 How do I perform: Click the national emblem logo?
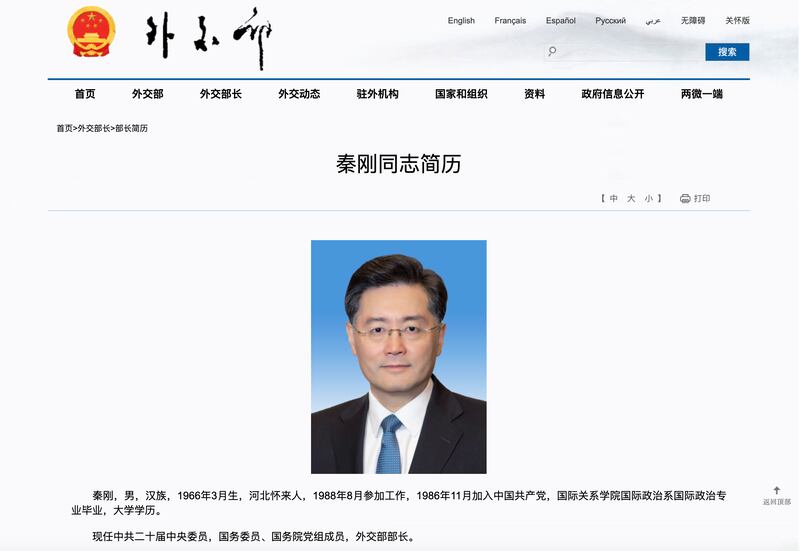point(91,33)
